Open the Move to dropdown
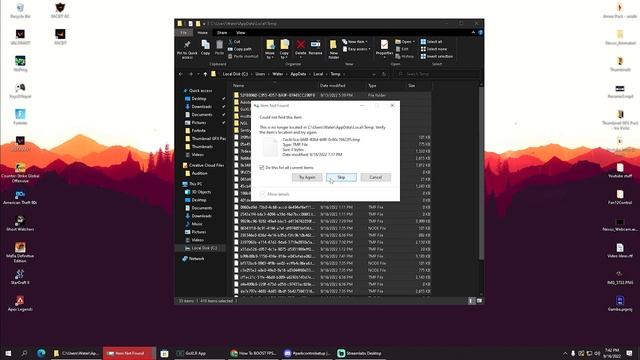The width and height of the screenshot is (640, 360). (270, 49)
